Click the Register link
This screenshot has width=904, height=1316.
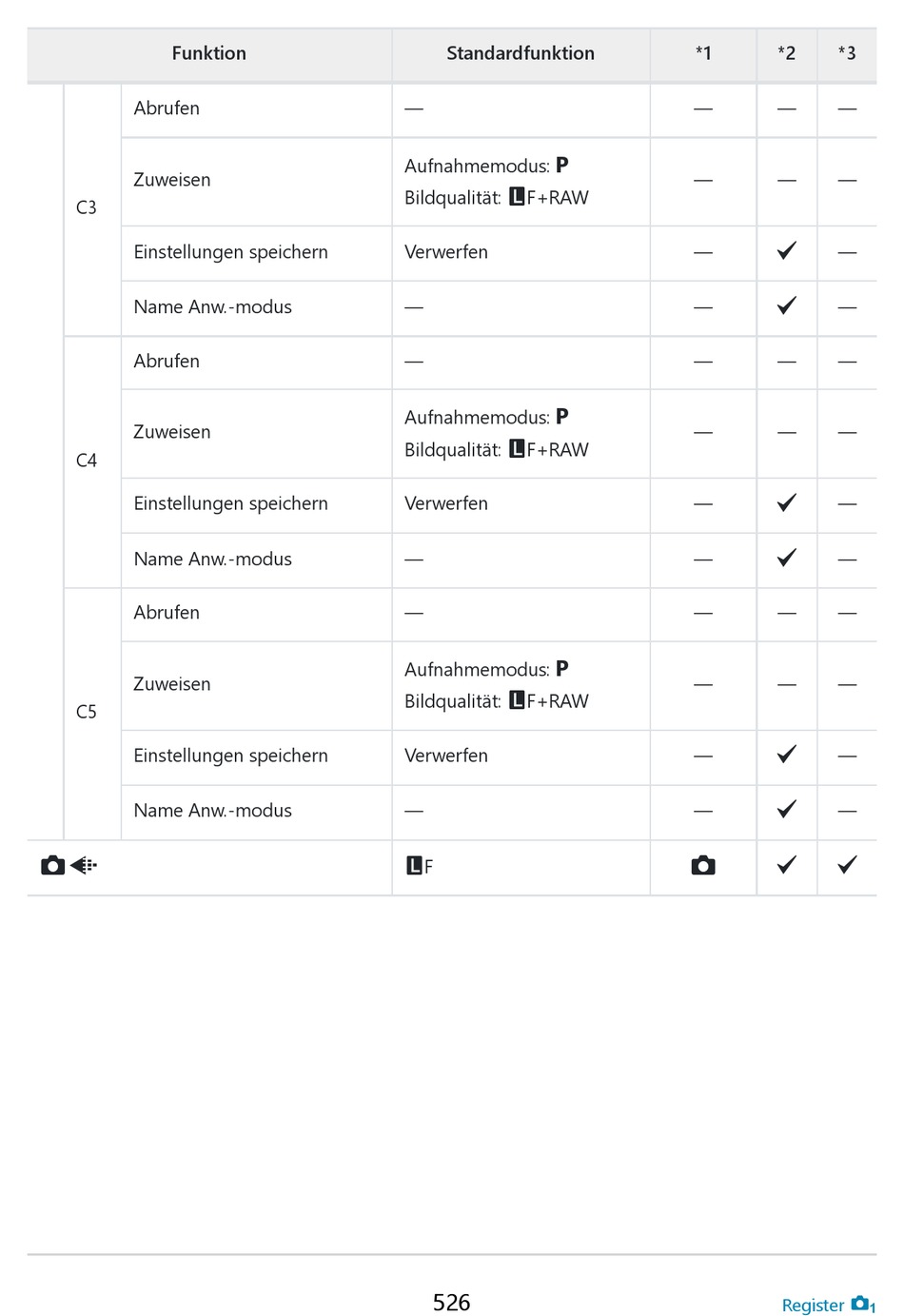812,1305
